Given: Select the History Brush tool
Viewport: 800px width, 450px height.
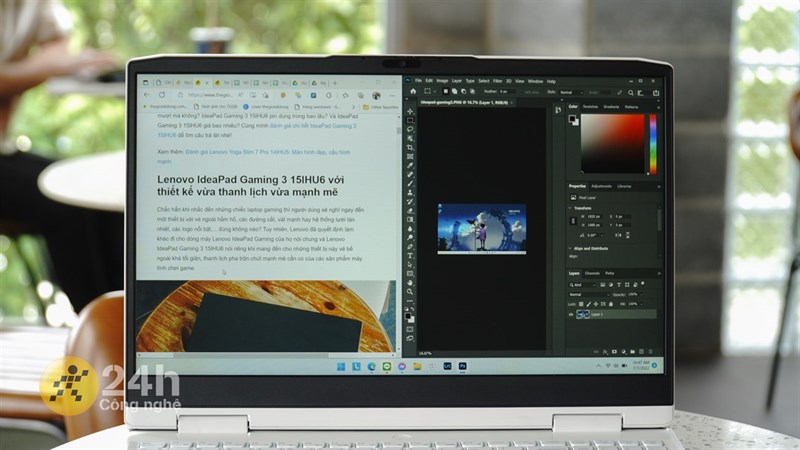Looking at the screenshot, I should 410,202.
